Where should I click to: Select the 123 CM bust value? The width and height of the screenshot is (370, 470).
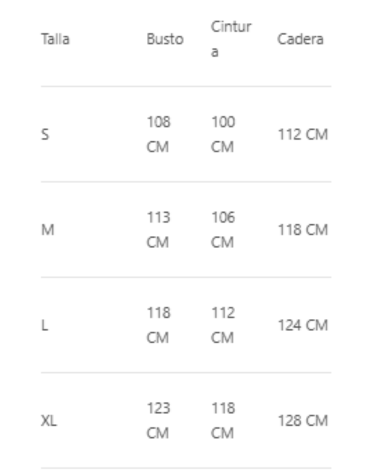pyautogui.click(x=159, y=420)
